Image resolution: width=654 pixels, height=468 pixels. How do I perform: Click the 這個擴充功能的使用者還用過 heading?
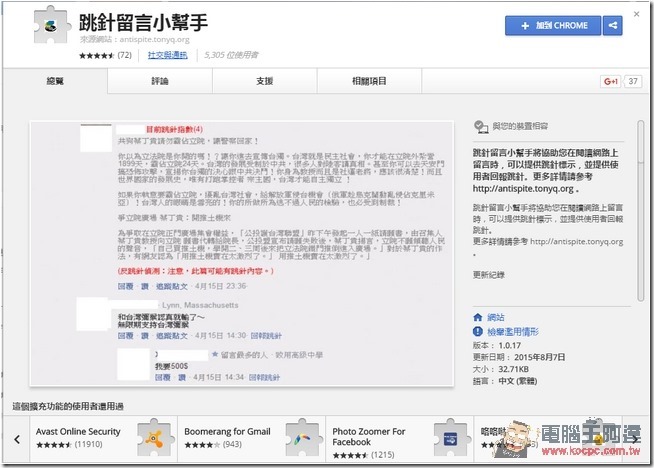68,406
